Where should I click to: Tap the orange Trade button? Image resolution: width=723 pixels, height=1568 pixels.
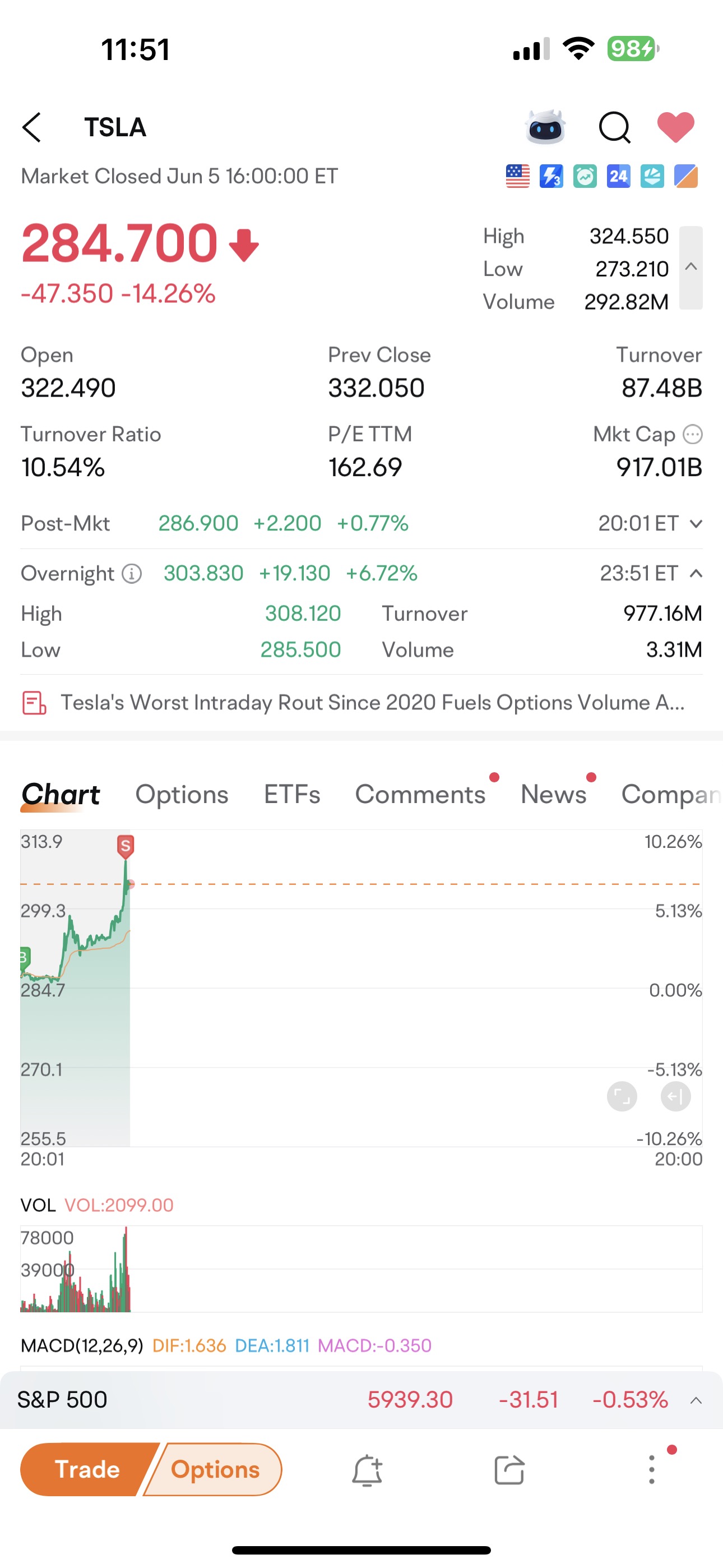tap(87, 1469)
